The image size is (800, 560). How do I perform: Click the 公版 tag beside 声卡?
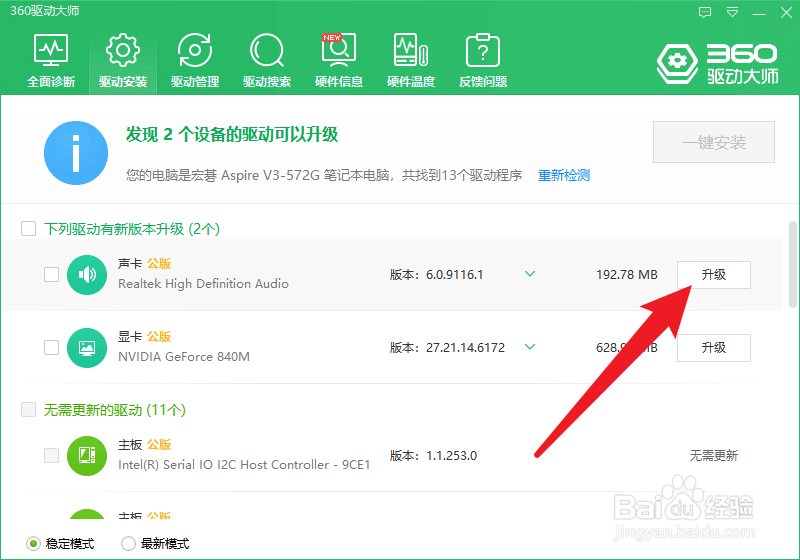159,264
